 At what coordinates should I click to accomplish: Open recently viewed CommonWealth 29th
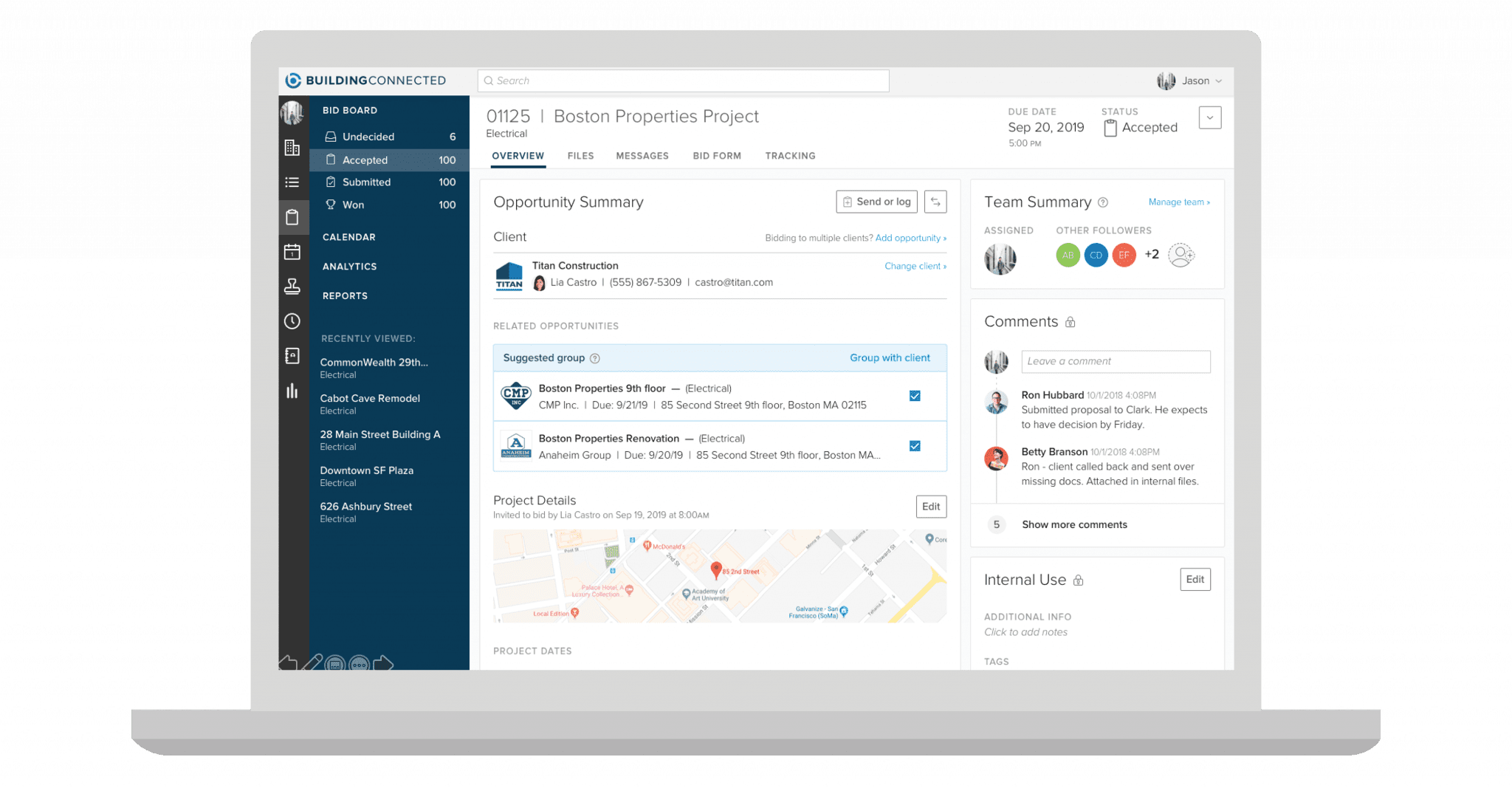[374, 368]
